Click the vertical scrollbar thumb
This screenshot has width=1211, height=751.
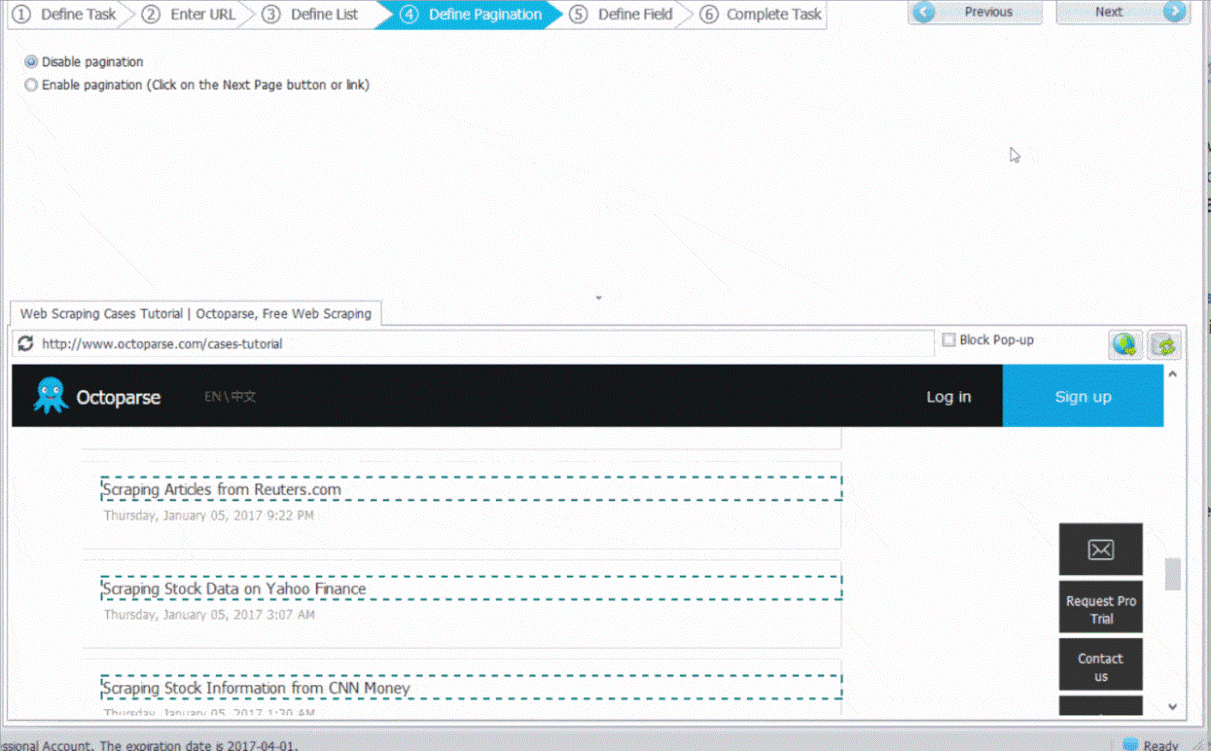pos(1173,574)
